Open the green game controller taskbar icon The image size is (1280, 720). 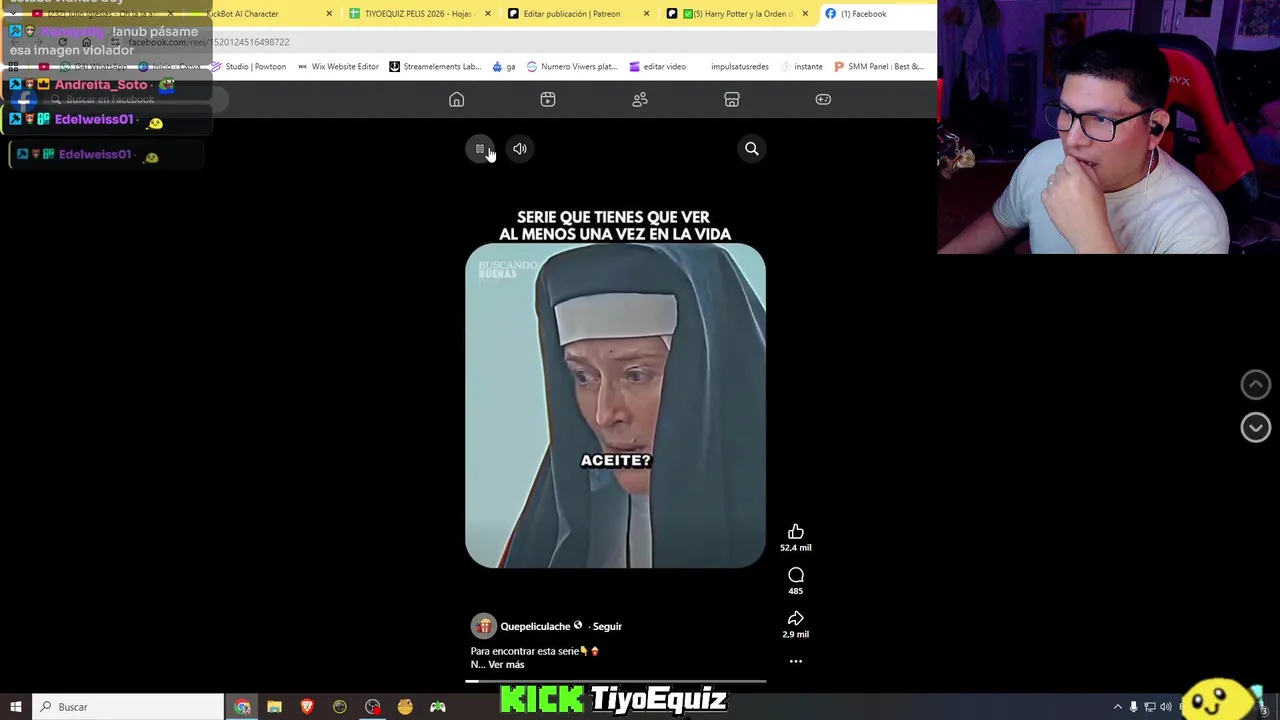coord(437,707)
